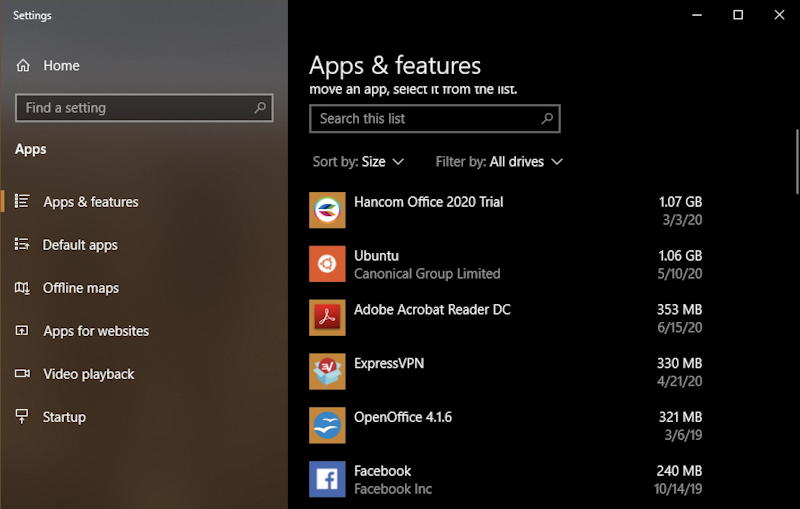Screen dimensions: 800x509
Task: Select the Adobe Acrobat Reader DC name
Action: (432, 310)
